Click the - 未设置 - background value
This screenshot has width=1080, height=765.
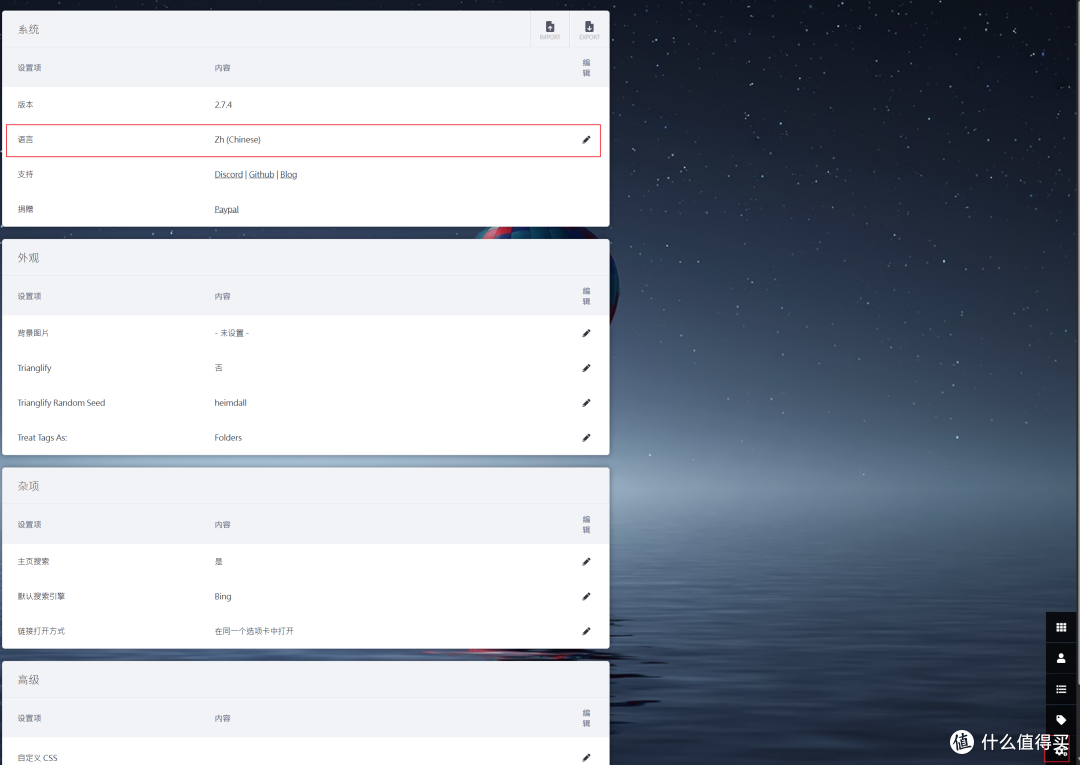pos(231,333)
